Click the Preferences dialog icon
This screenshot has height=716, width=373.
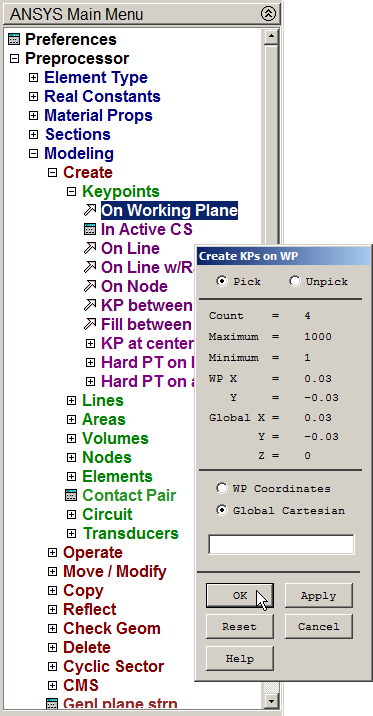14,39
